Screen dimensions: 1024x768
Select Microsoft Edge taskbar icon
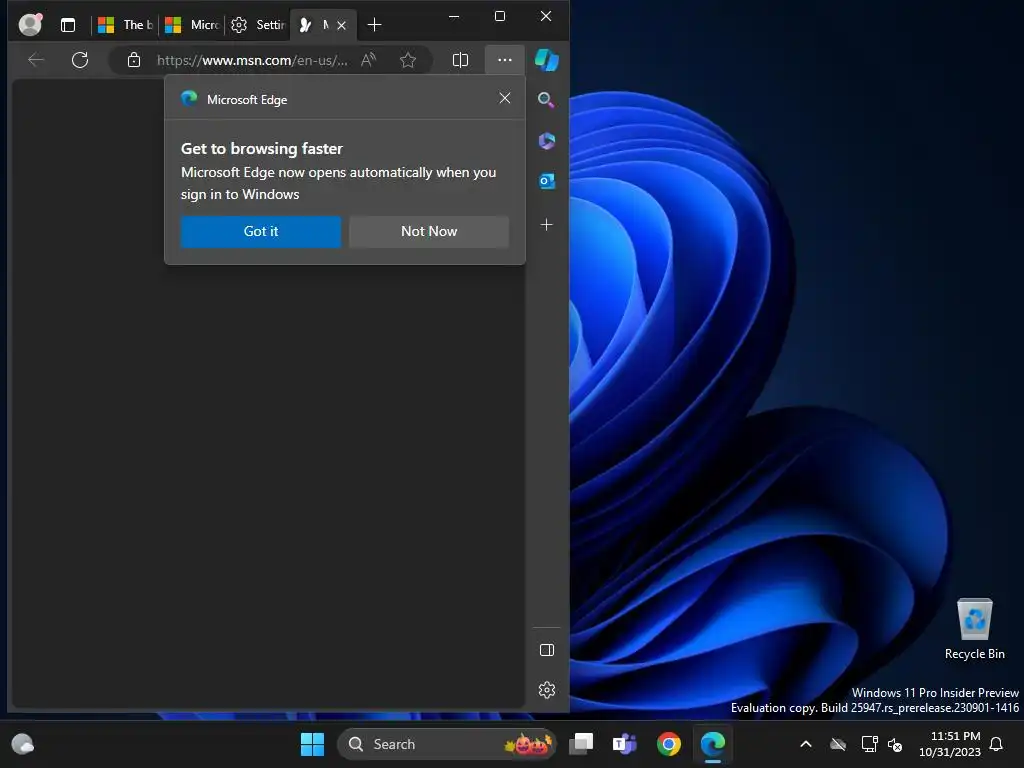(x=712, y=744)
